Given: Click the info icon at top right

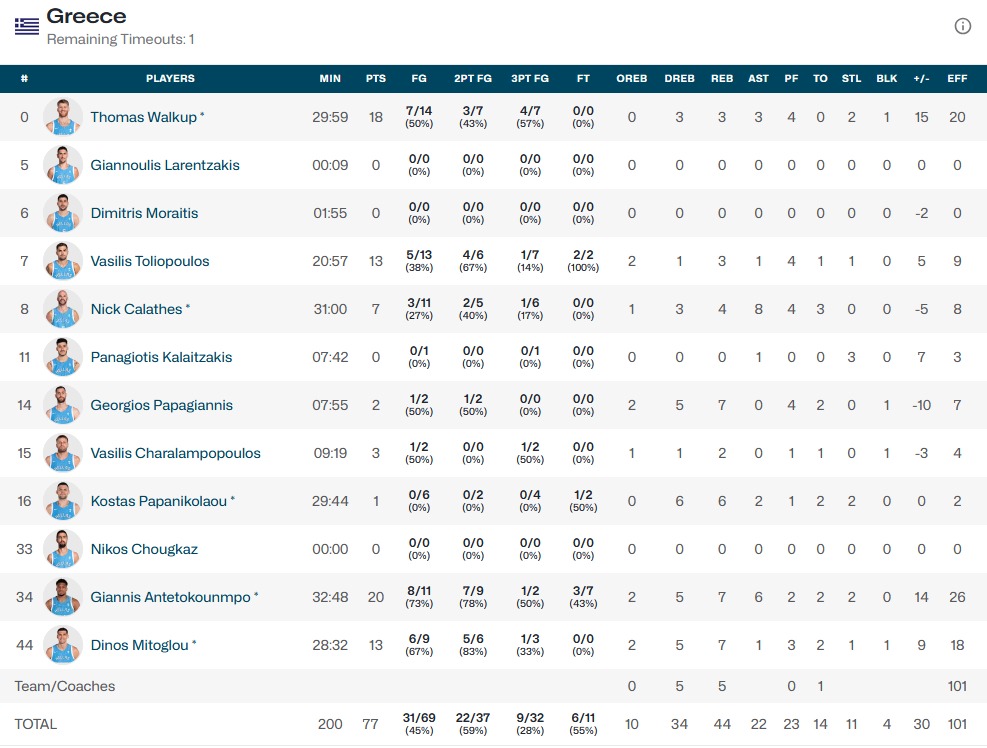Looking at the screenshot, I should click(x=962, y=27).
